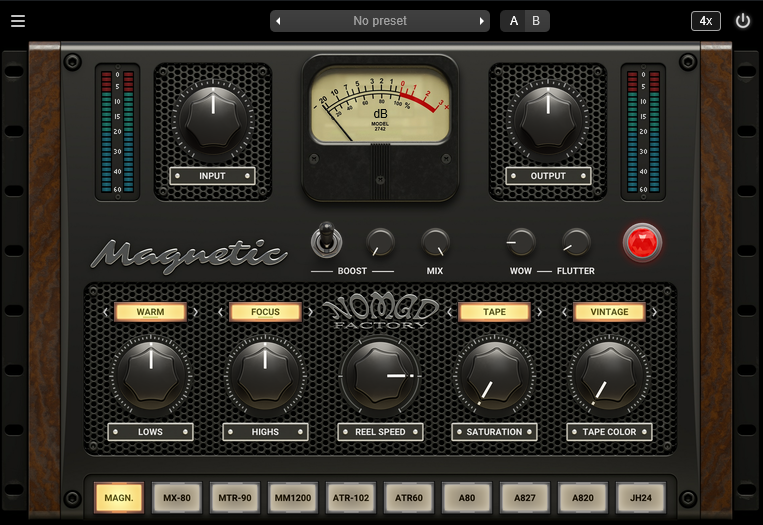Select the JH24 tape machine

(640, 498)
